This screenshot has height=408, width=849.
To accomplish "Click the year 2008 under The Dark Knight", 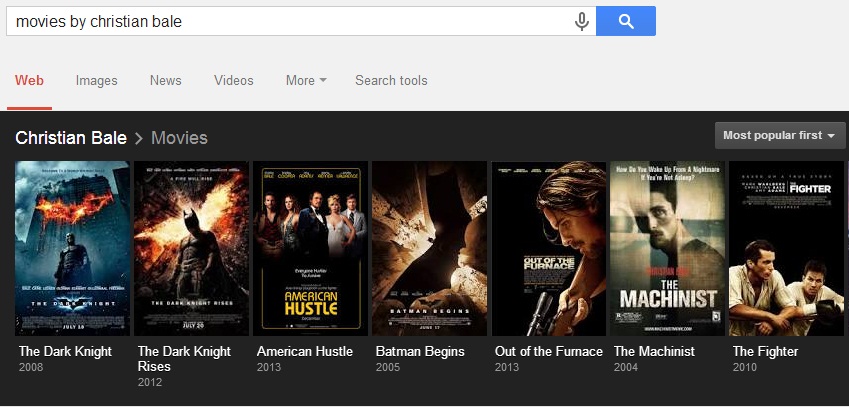I will [x=31, y=367].
